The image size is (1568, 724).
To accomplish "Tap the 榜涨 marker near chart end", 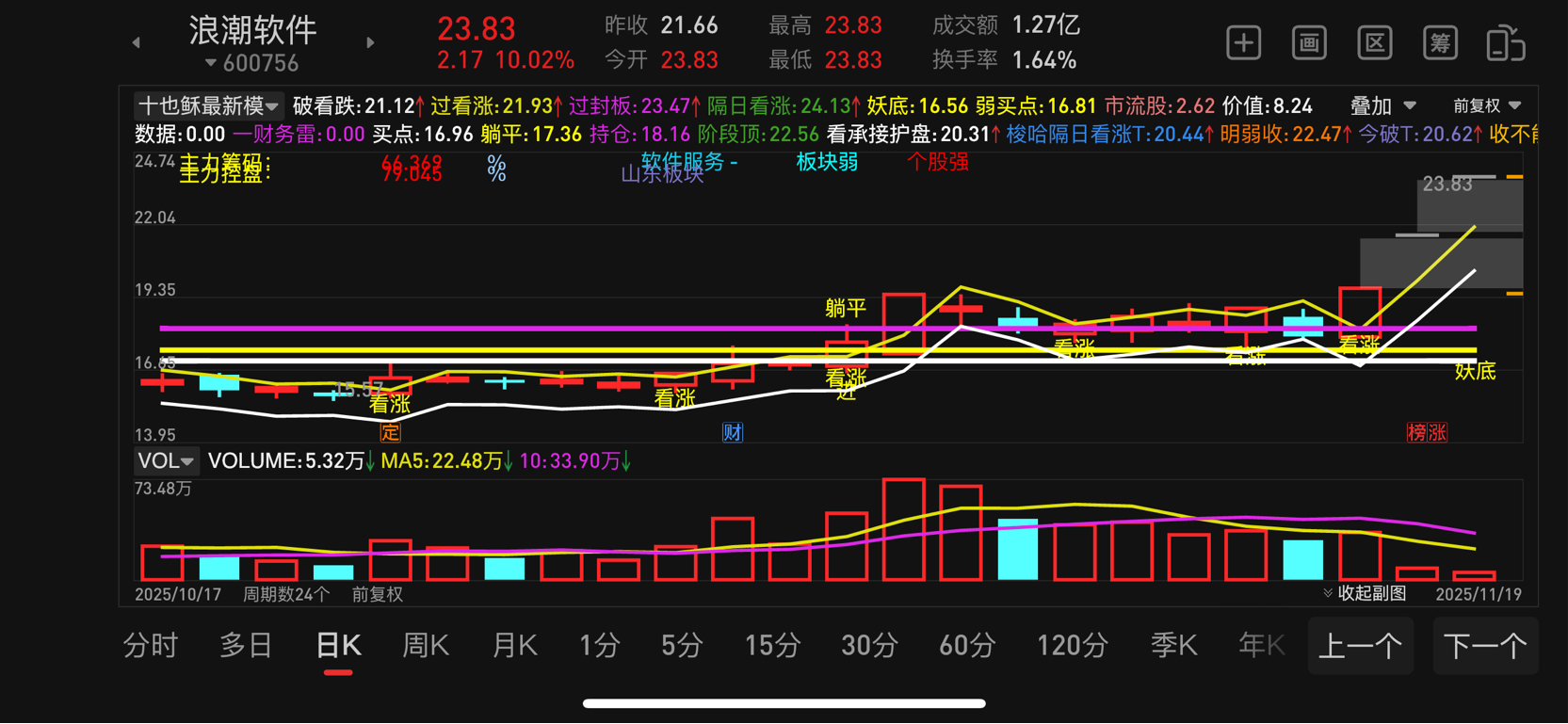I will pyautogui.click(x=1427, y=432).
